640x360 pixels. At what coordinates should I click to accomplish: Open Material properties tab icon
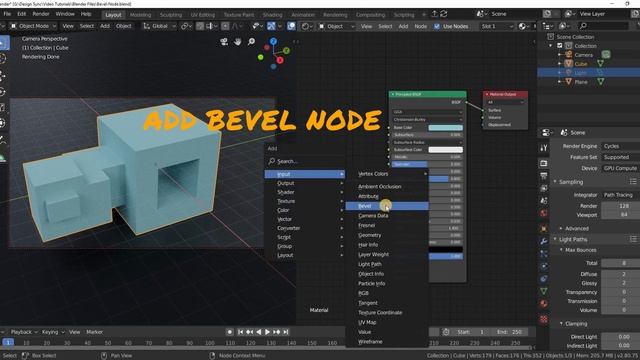pos(544,304)
